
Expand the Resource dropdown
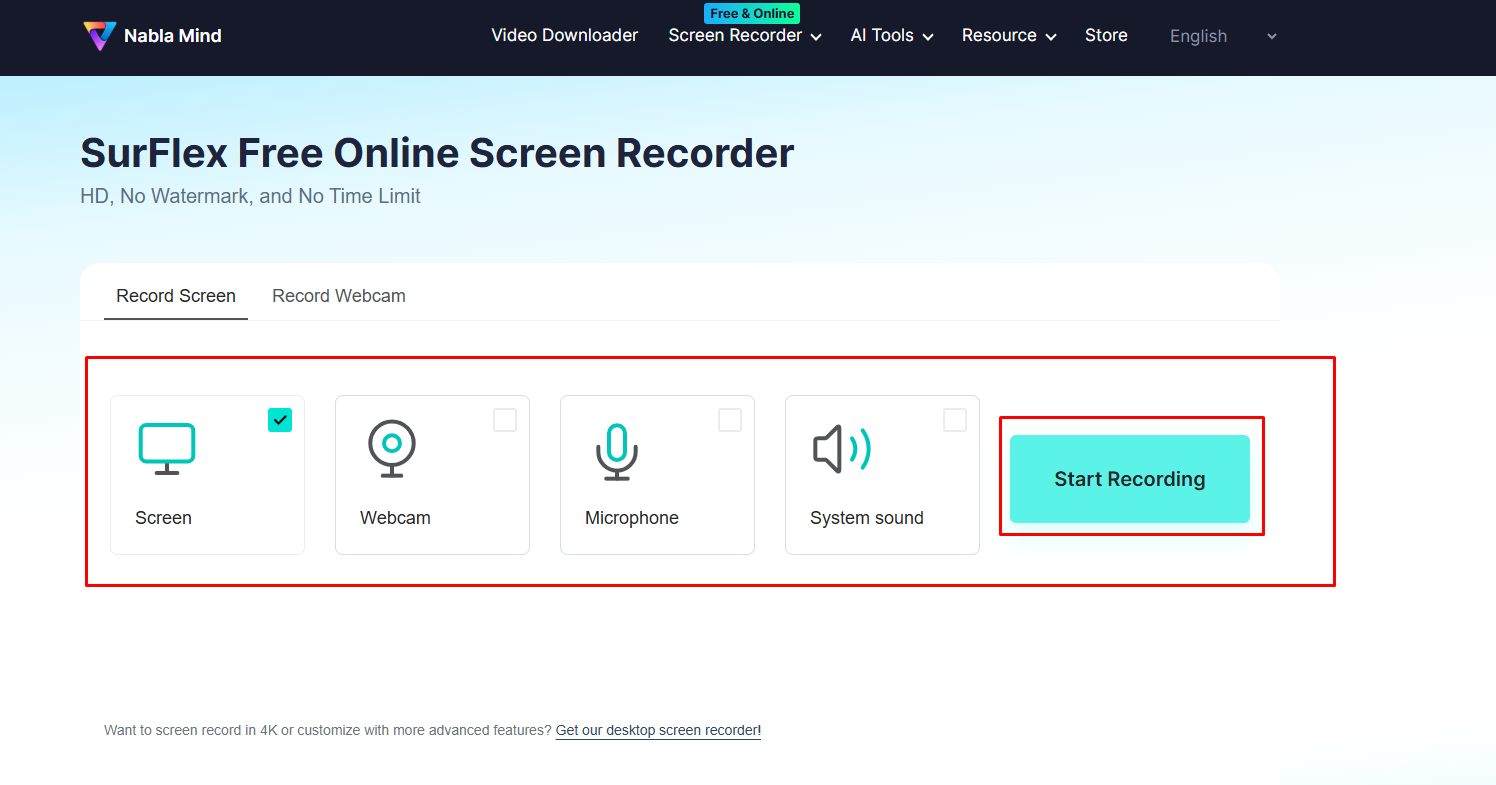[1007, 35]
